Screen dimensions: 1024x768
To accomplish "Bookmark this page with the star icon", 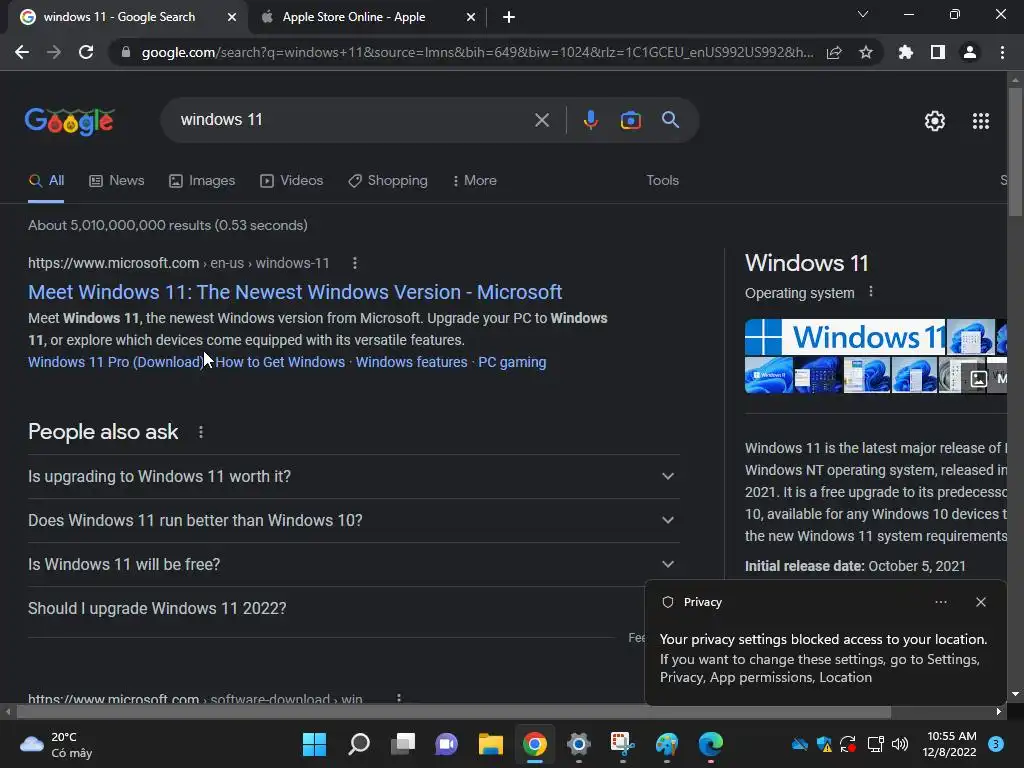I will pyautogui.click(x=865, y=52).
